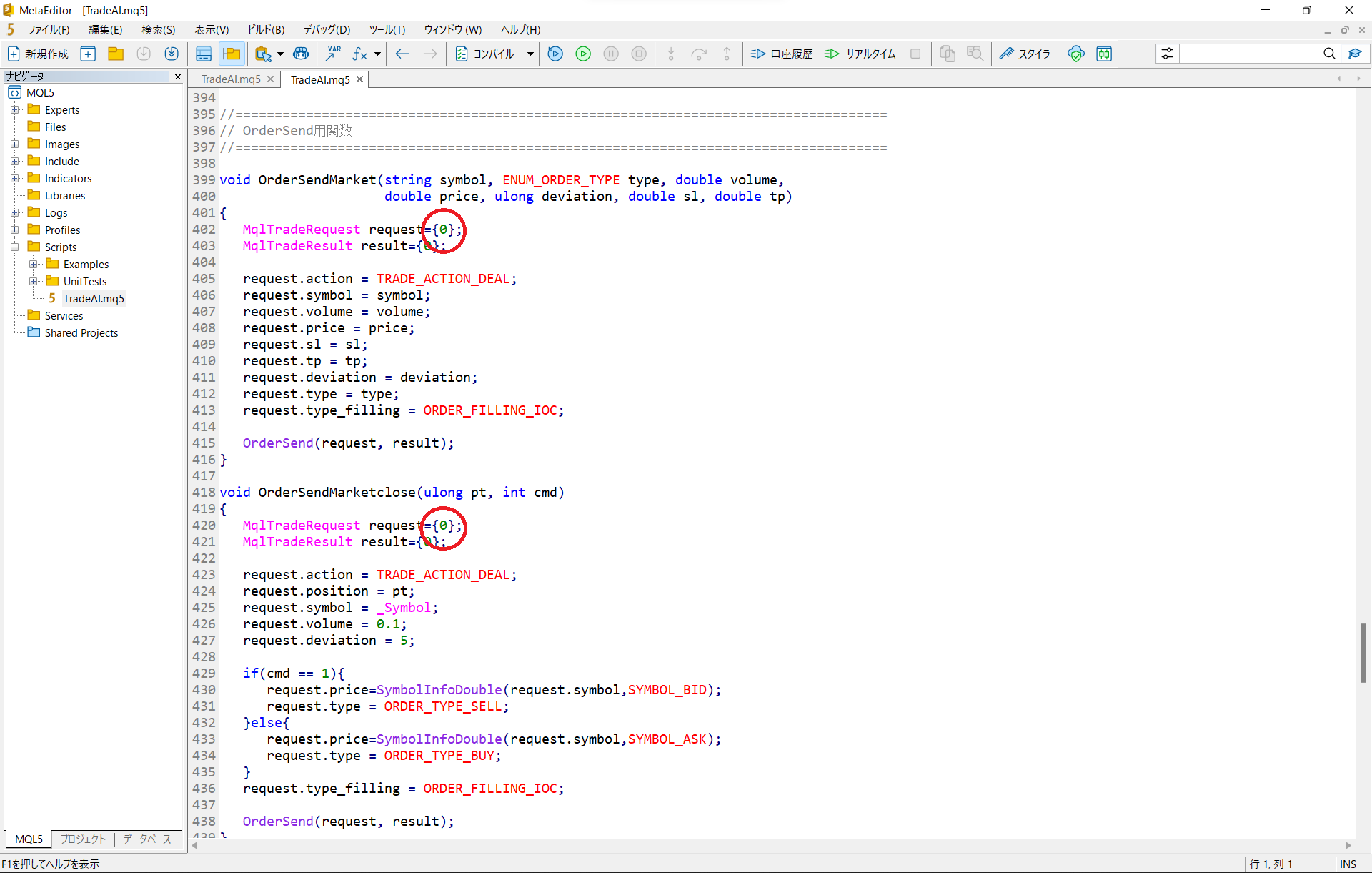Switch to the first TradeAI.mq5 tab
1372x873 pixels.
[x=230, y=79]
